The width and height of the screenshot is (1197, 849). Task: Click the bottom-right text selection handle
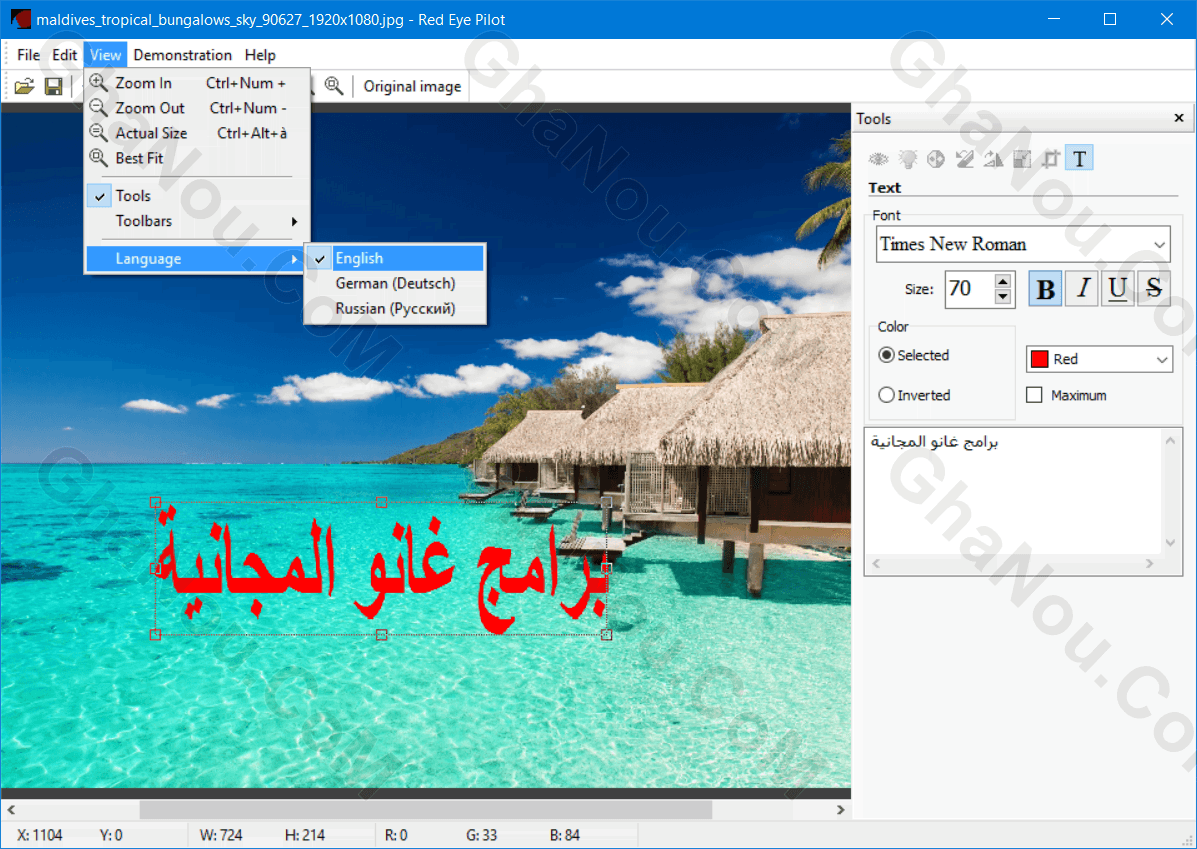coord(606,634)
